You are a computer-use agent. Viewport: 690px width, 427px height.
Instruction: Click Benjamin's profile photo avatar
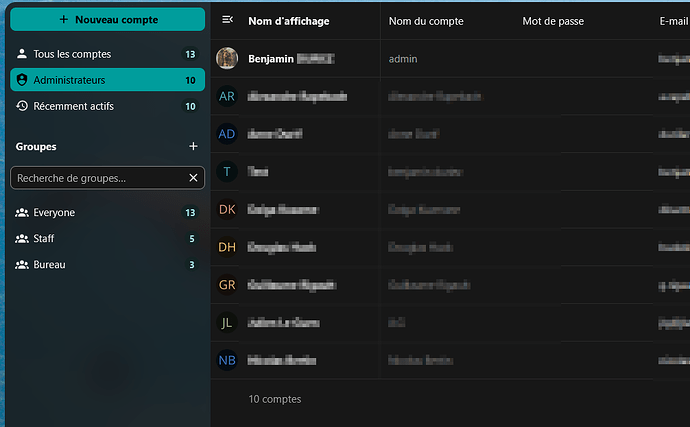click(227, 59)
